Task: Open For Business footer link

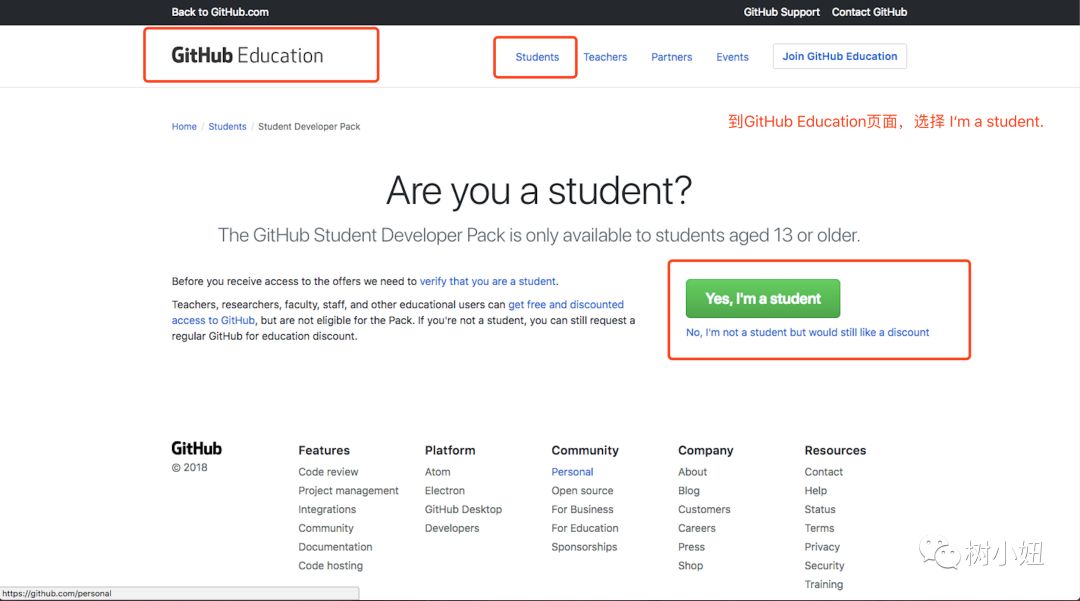Action: [x=582, y=509]
